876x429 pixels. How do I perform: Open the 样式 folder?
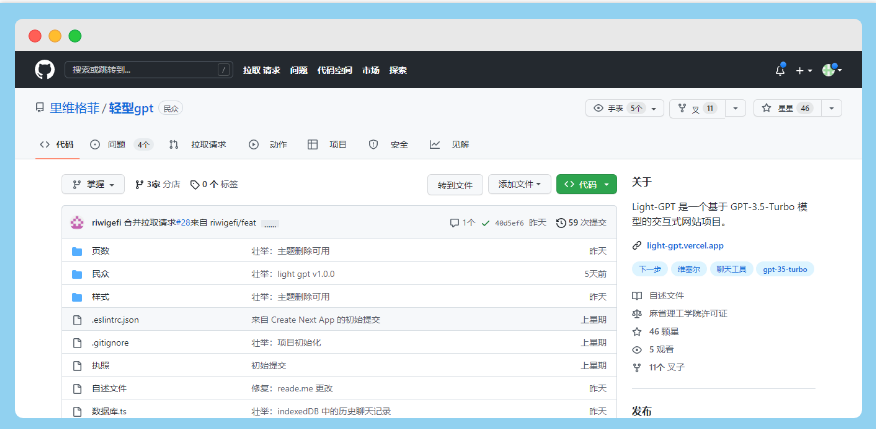click(x=101, y=297)
